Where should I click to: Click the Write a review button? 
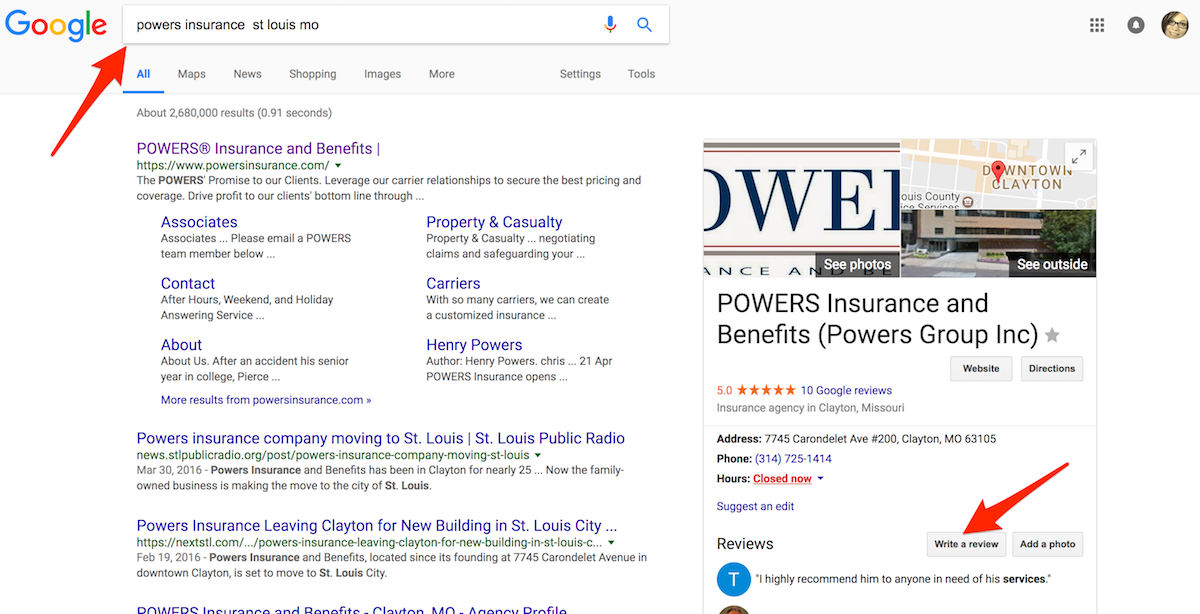(966, 544)
